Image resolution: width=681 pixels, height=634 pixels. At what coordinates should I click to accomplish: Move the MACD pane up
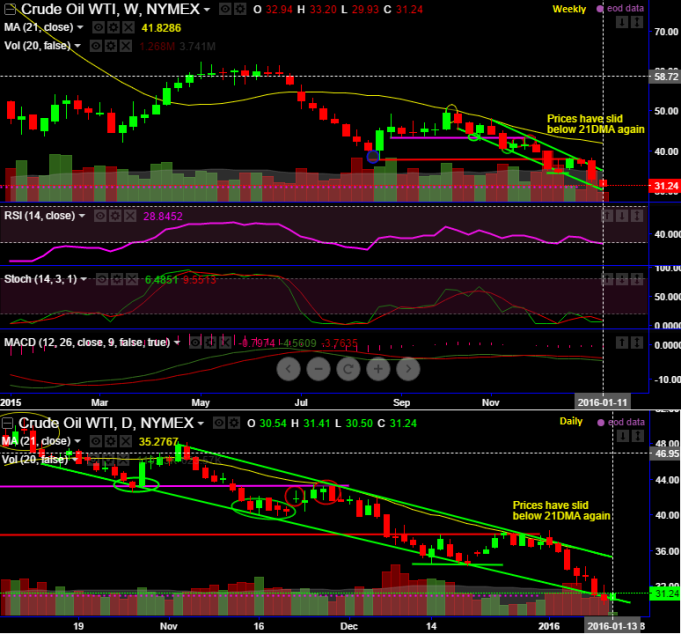[x=622, y=343]
